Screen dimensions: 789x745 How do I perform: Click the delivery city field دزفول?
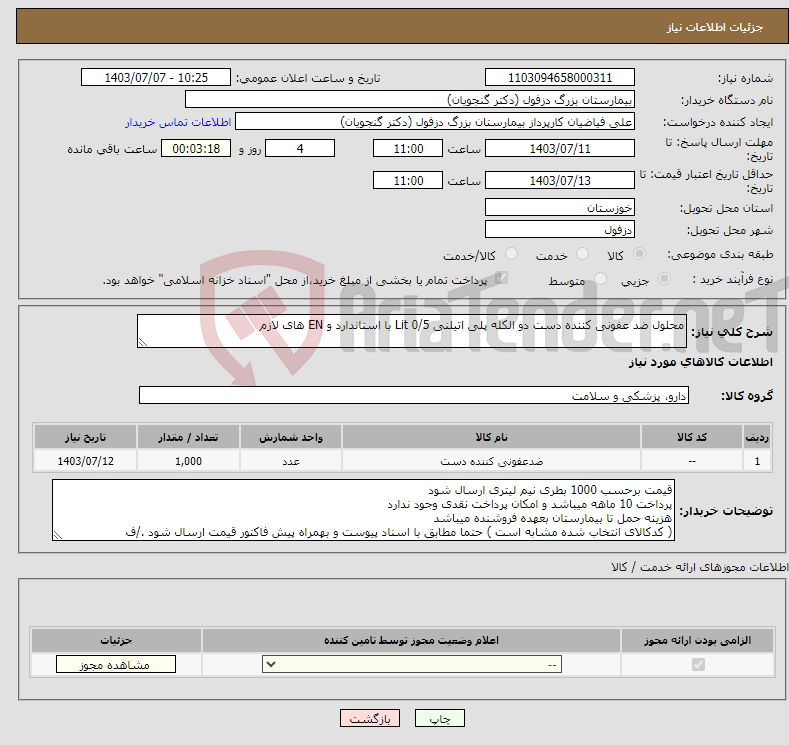(560, 229)
